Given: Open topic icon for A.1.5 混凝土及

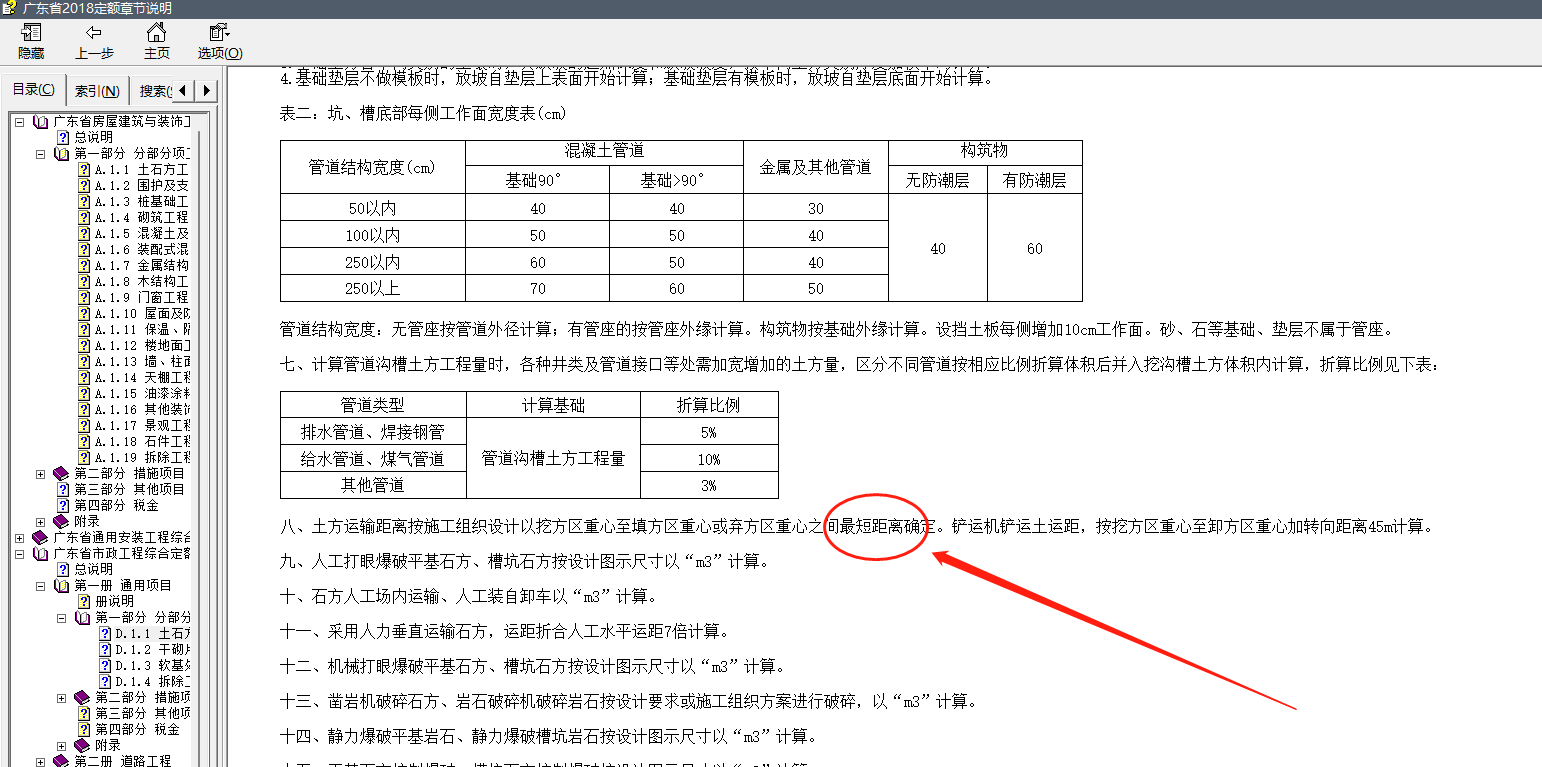Looking at the screenshot, I should coord(84,233).
